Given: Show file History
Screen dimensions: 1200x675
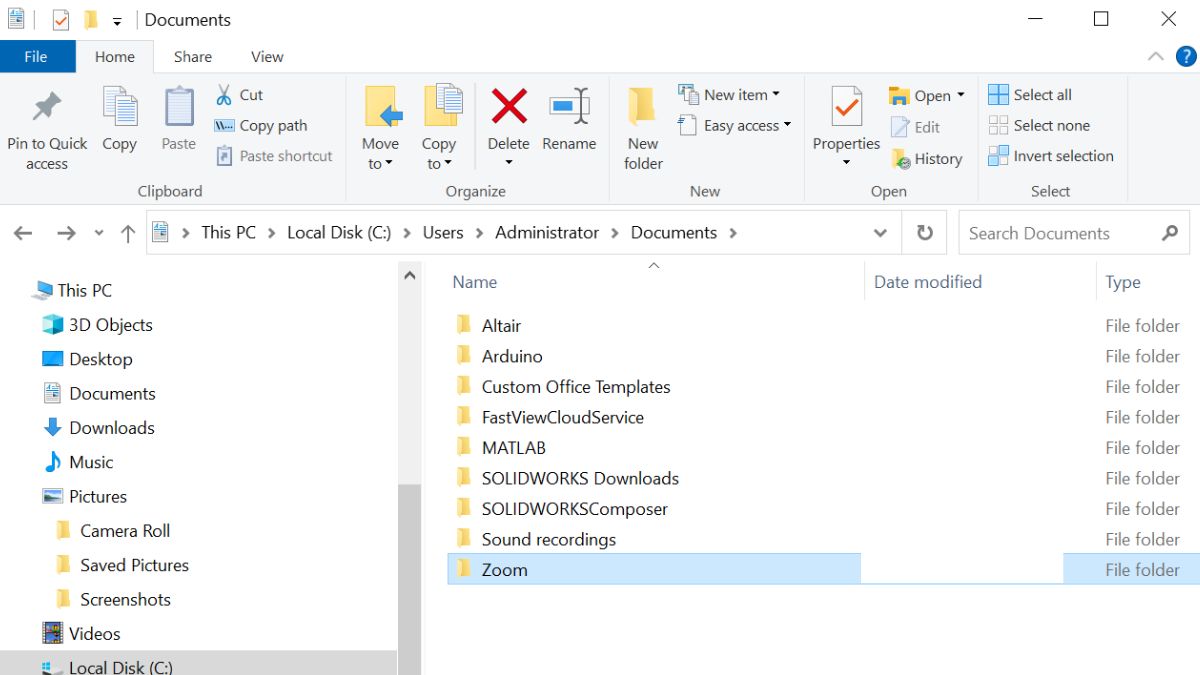Looking at the screenshot, I should pos(926,158).
